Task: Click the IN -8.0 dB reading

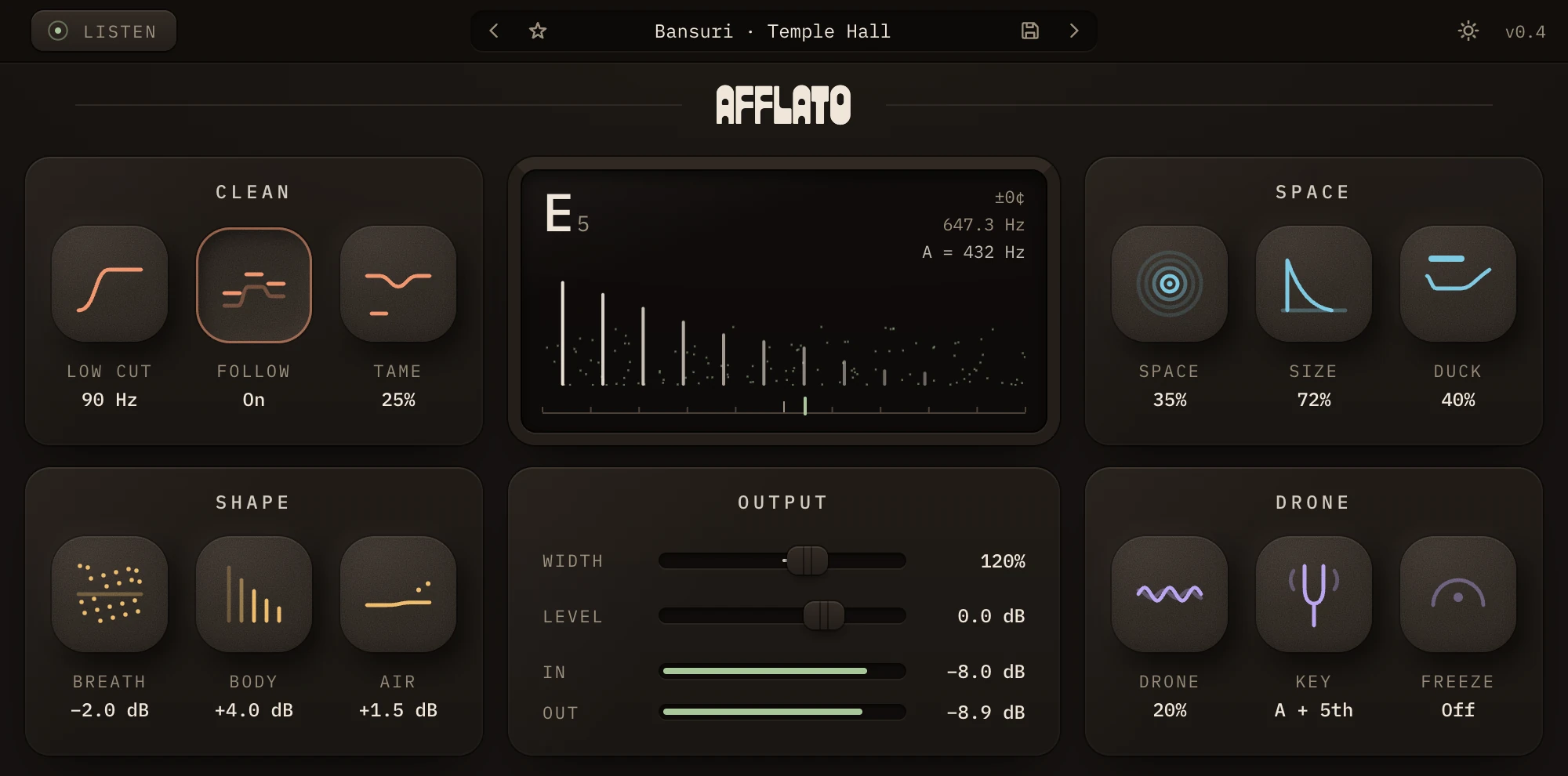Action: tap(985, 672)
